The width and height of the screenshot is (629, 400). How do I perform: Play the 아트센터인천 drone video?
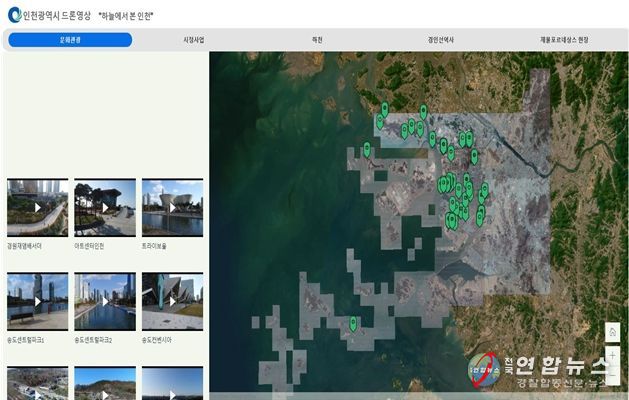pos(105,207)
